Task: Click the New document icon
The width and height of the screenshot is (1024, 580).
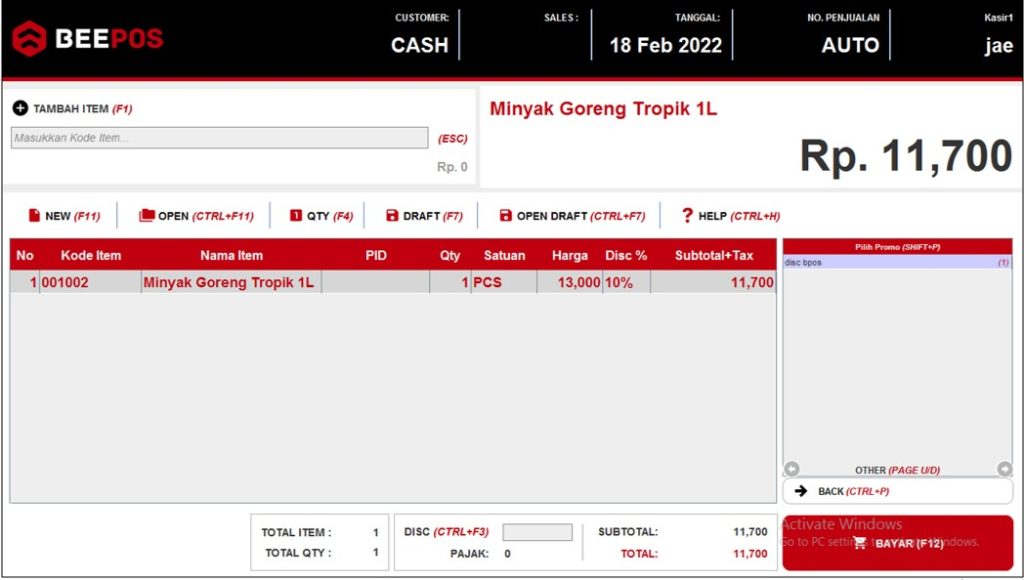Action: (x=34, y=216)
